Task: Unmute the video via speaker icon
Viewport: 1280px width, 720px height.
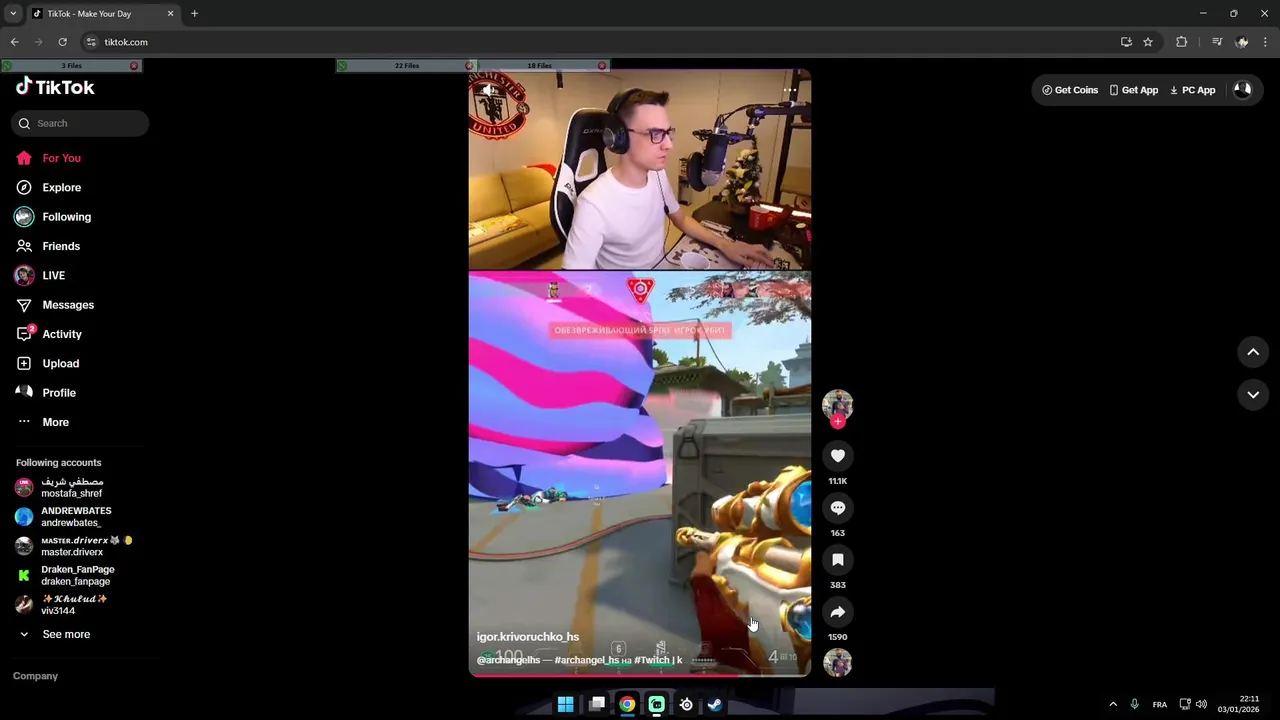Action: pyautogui.click(x=489, y=90)
